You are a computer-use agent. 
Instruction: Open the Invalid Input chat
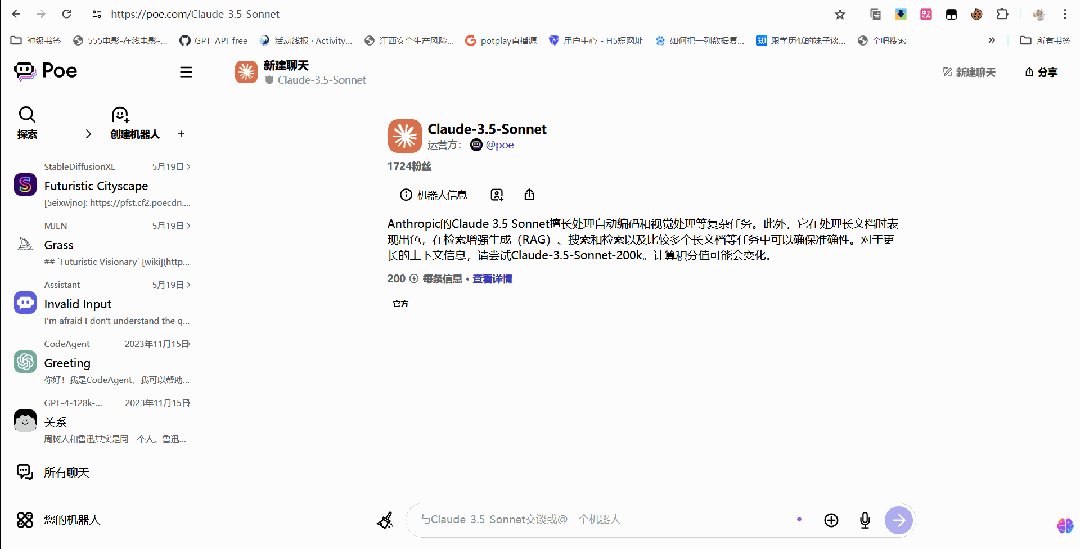pyautogui.click(x=102, y=304)
